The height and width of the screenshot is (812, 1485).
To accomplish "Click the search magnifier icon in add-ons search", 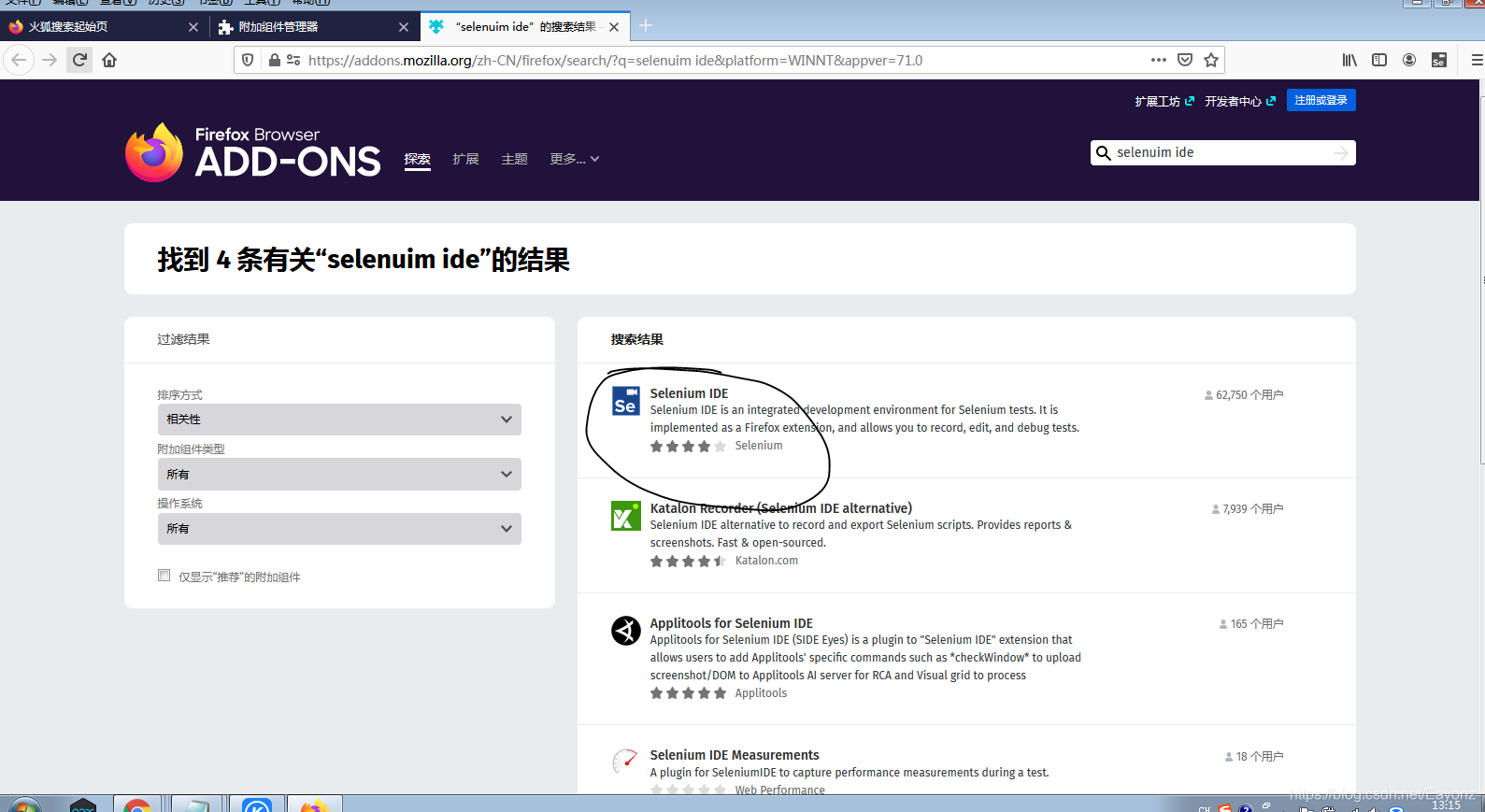I will click(x=1103, y=153).
